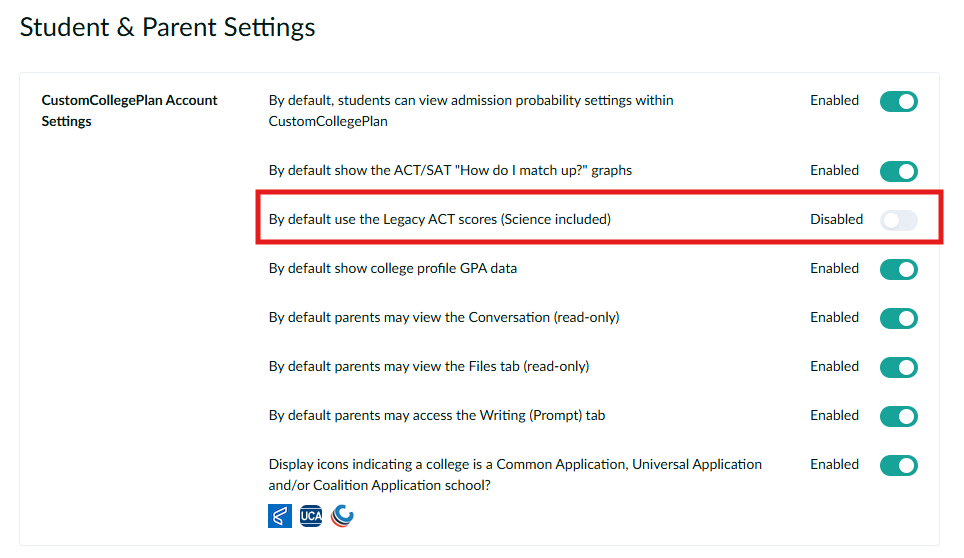Toggle parents may view the Conversation setting

click(898, 318)
